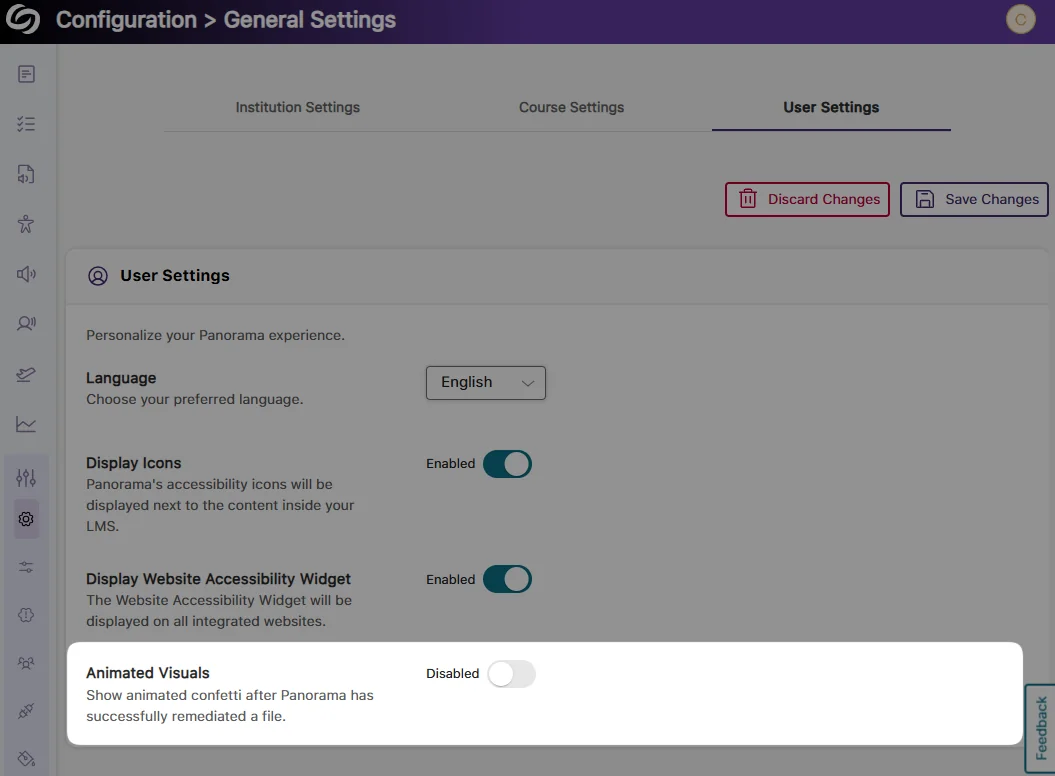Click the Panorama logo in the header

click(22, 20)
